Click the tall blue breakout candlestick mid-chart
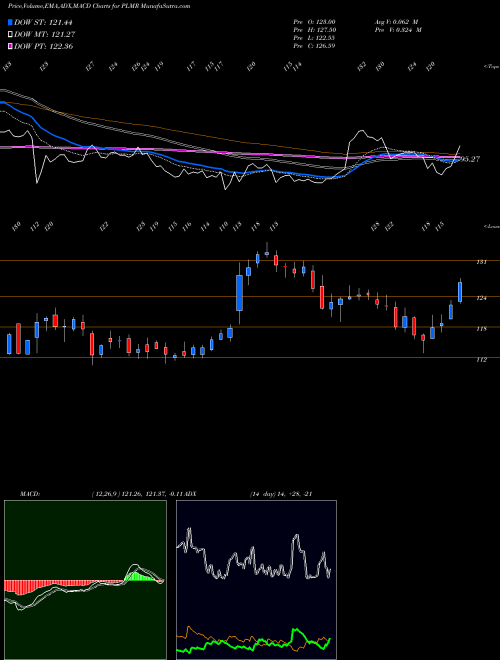 click(239, 293)
